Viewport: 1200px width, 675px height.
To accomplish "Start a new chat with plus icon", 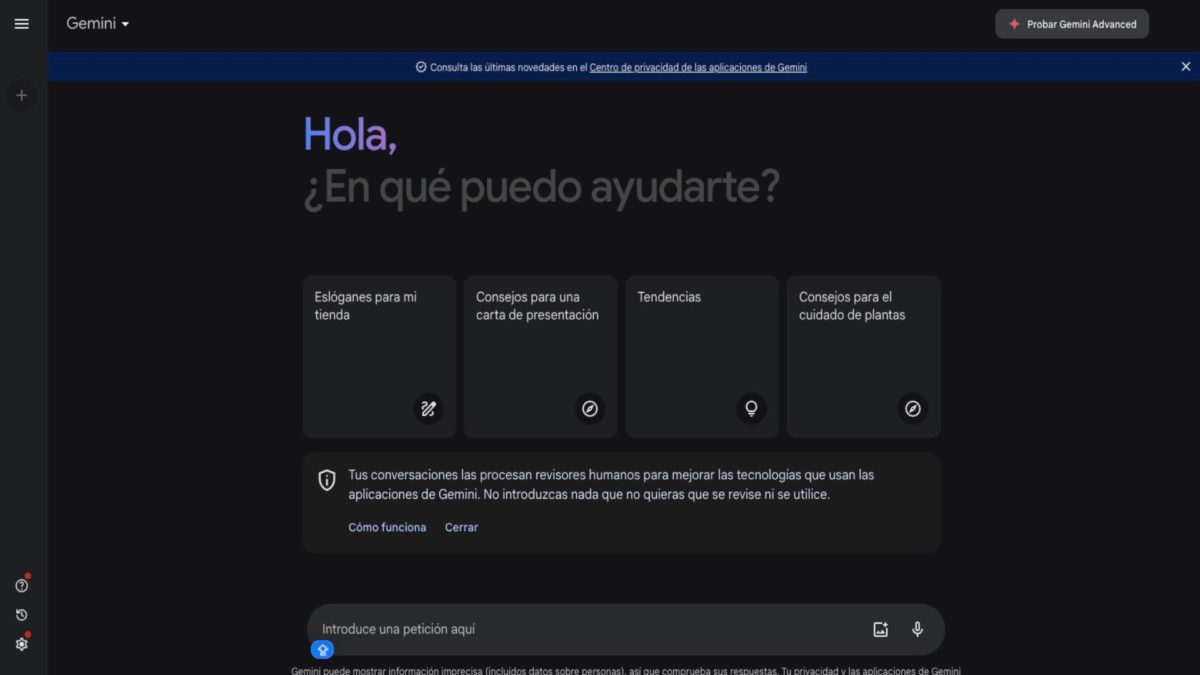I will click(21, 96).
